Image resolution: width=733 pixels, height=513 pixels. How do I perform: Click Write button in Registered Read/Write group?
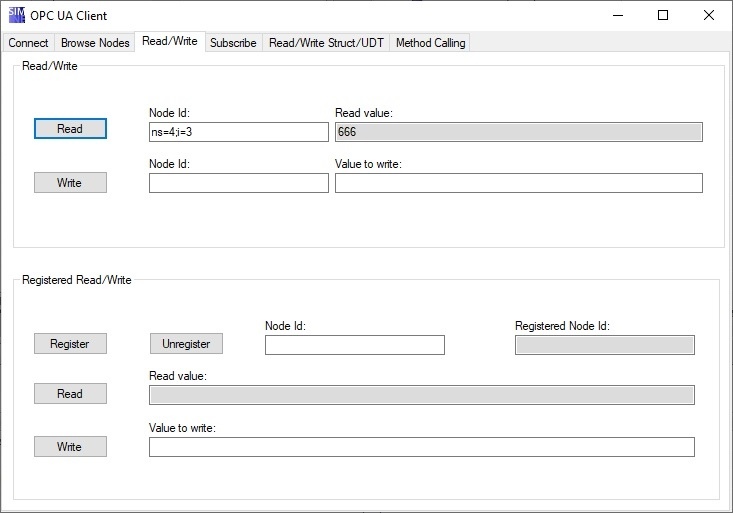click(x=70, y=447)
